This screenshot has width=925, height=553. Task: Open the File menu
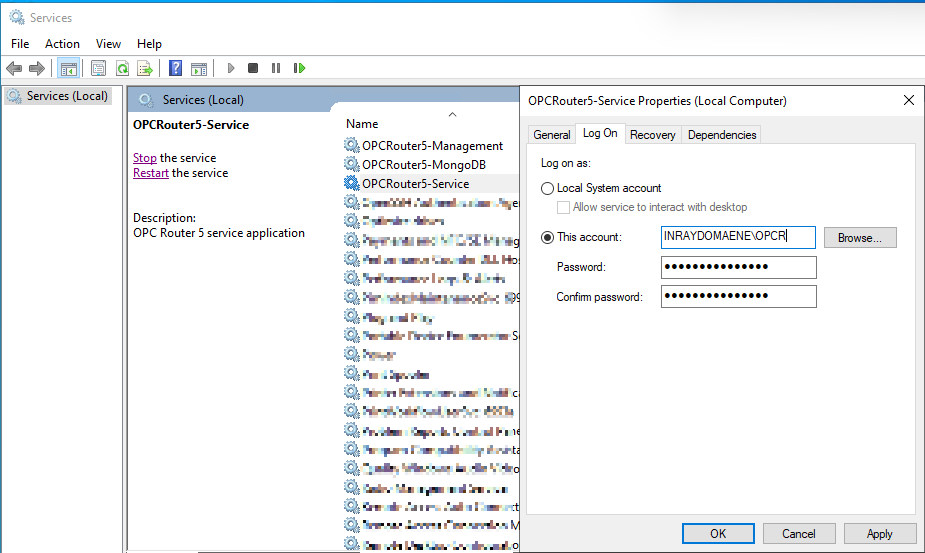point(20,44)
